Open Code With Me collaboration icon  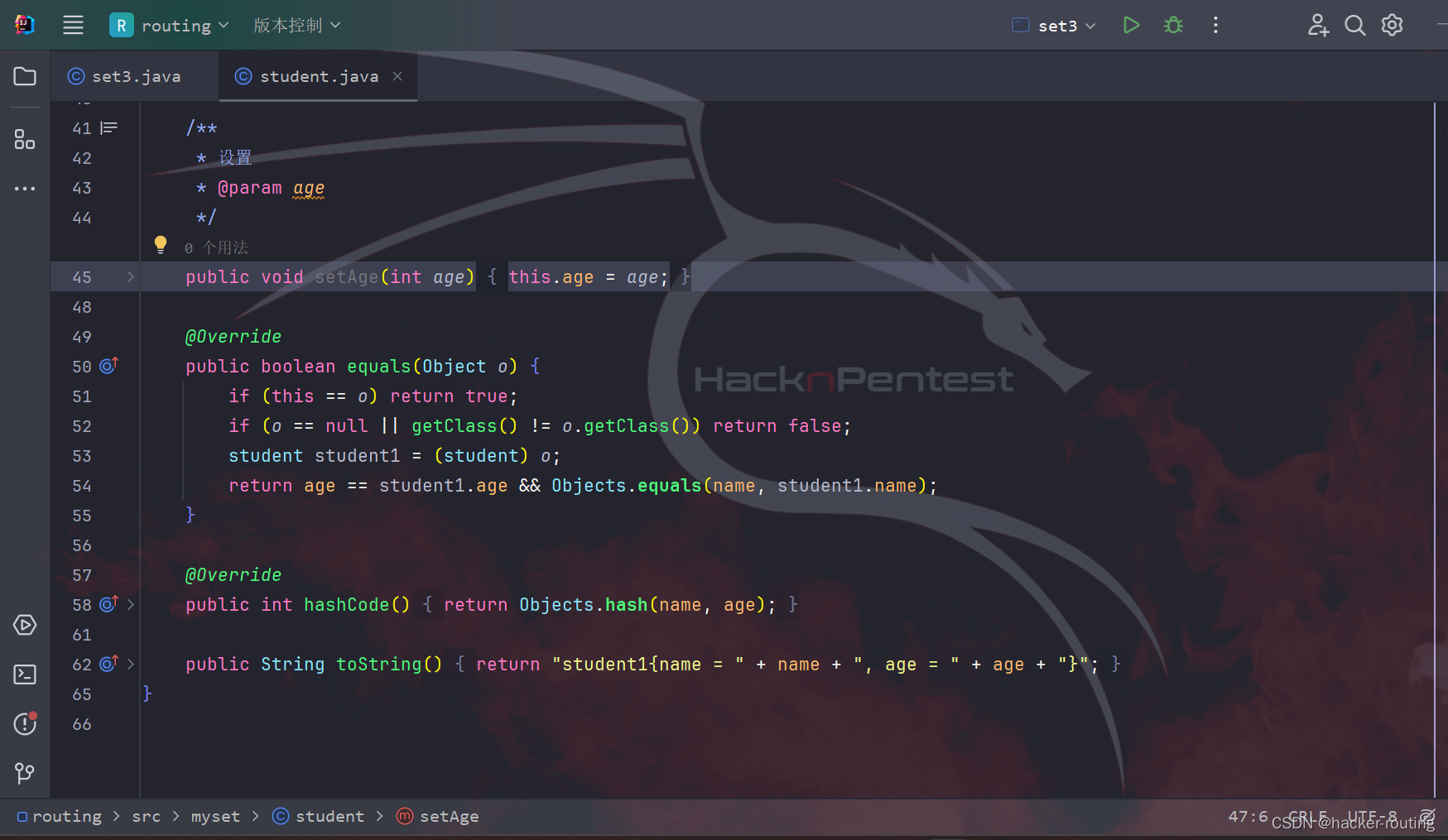coord(1318,25)
